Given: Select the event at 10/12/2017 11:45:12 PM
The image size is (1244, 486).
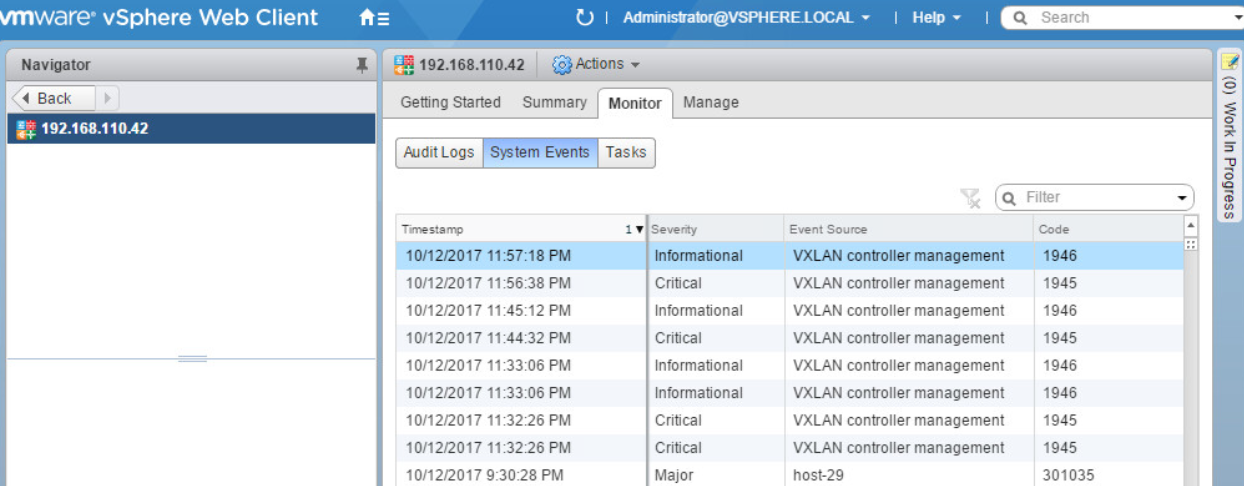Looking at the screenshot, I should [x=789, y=310].
